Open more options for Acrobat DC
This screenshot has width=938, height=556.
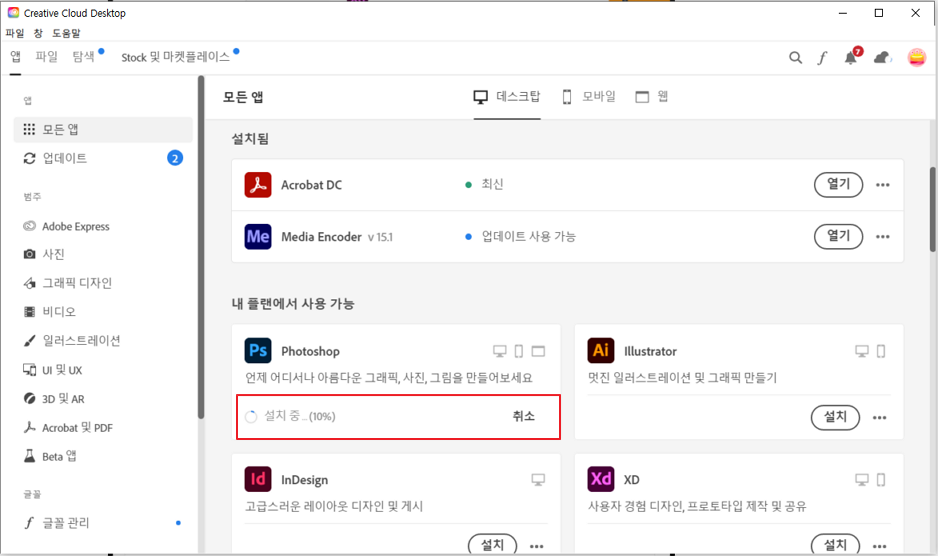(882, 185)
